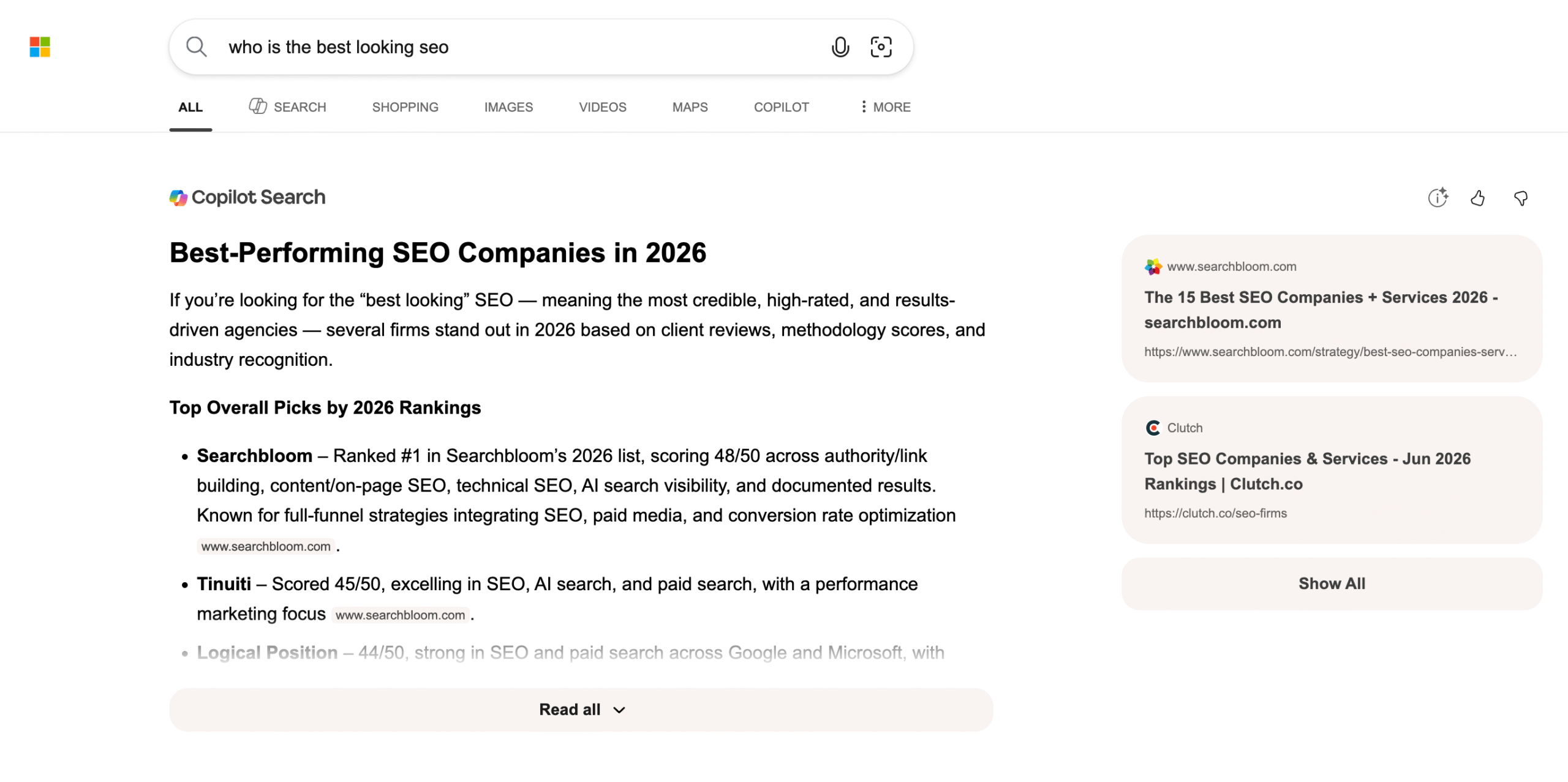This screenshot has width=1568, height=782.
Task: Click the Copilot Search logo icon
Action: [178, 197]
